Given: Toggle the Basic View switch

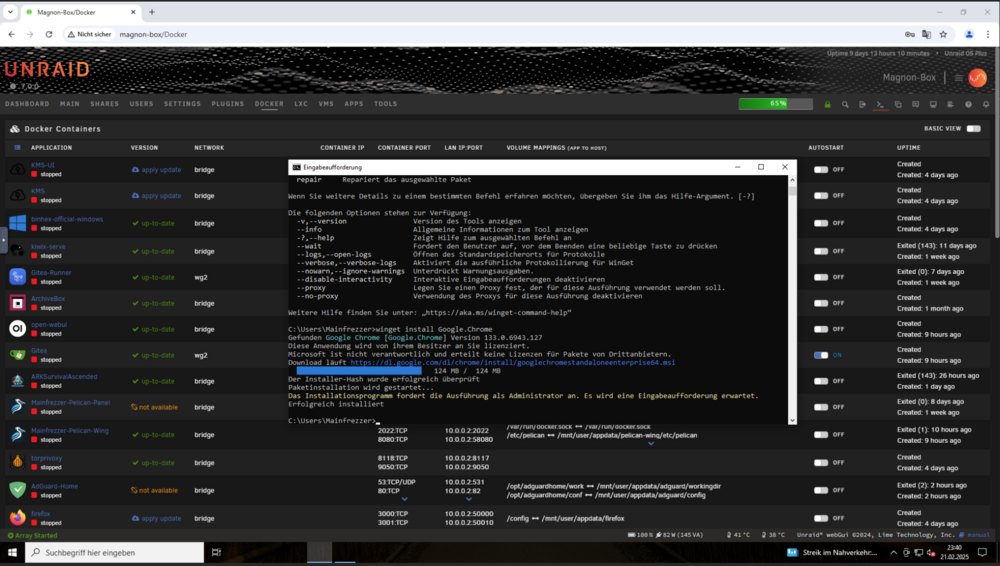Looking at the screenshot, I should click(973, 129).
